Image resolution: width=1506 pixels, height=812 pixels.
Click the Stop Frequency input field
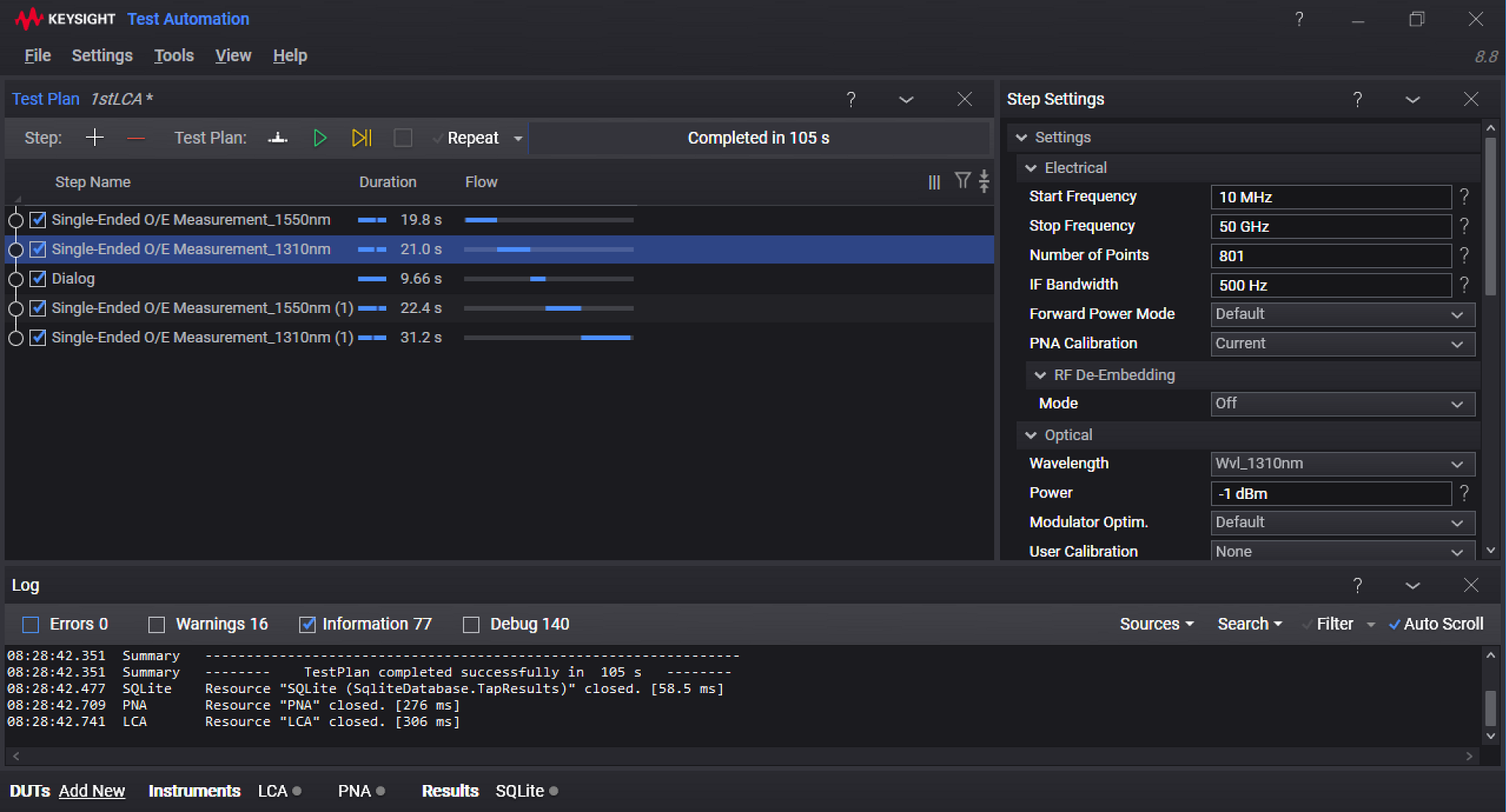(1330, 227)
